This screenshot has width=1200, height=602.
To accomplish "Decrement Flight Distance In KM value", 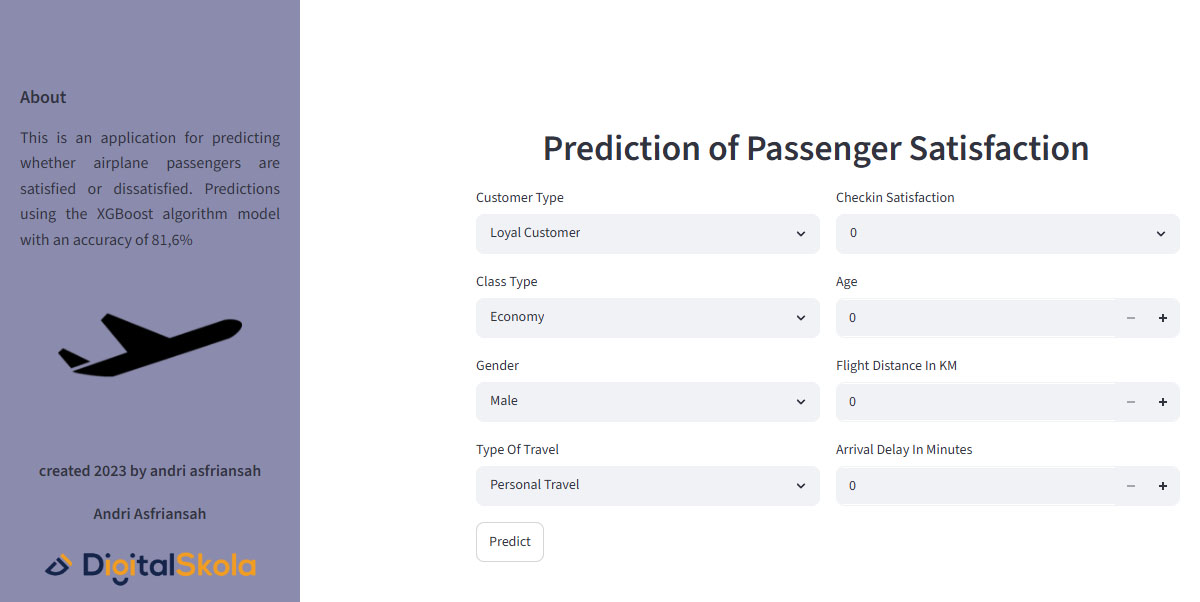I will [x=1131, y=402].
